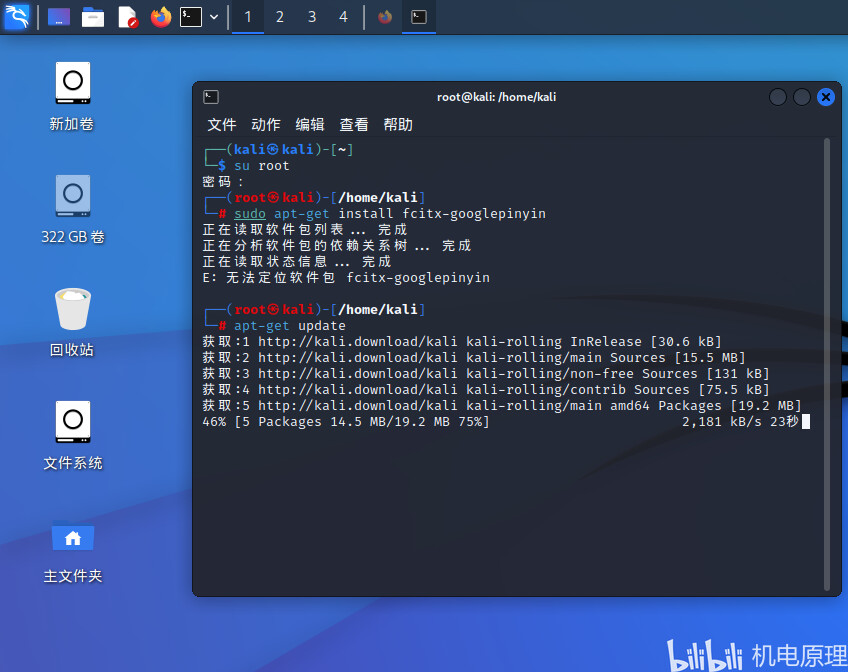Click the 'main amd64 Packages' output line

point(502,406)
